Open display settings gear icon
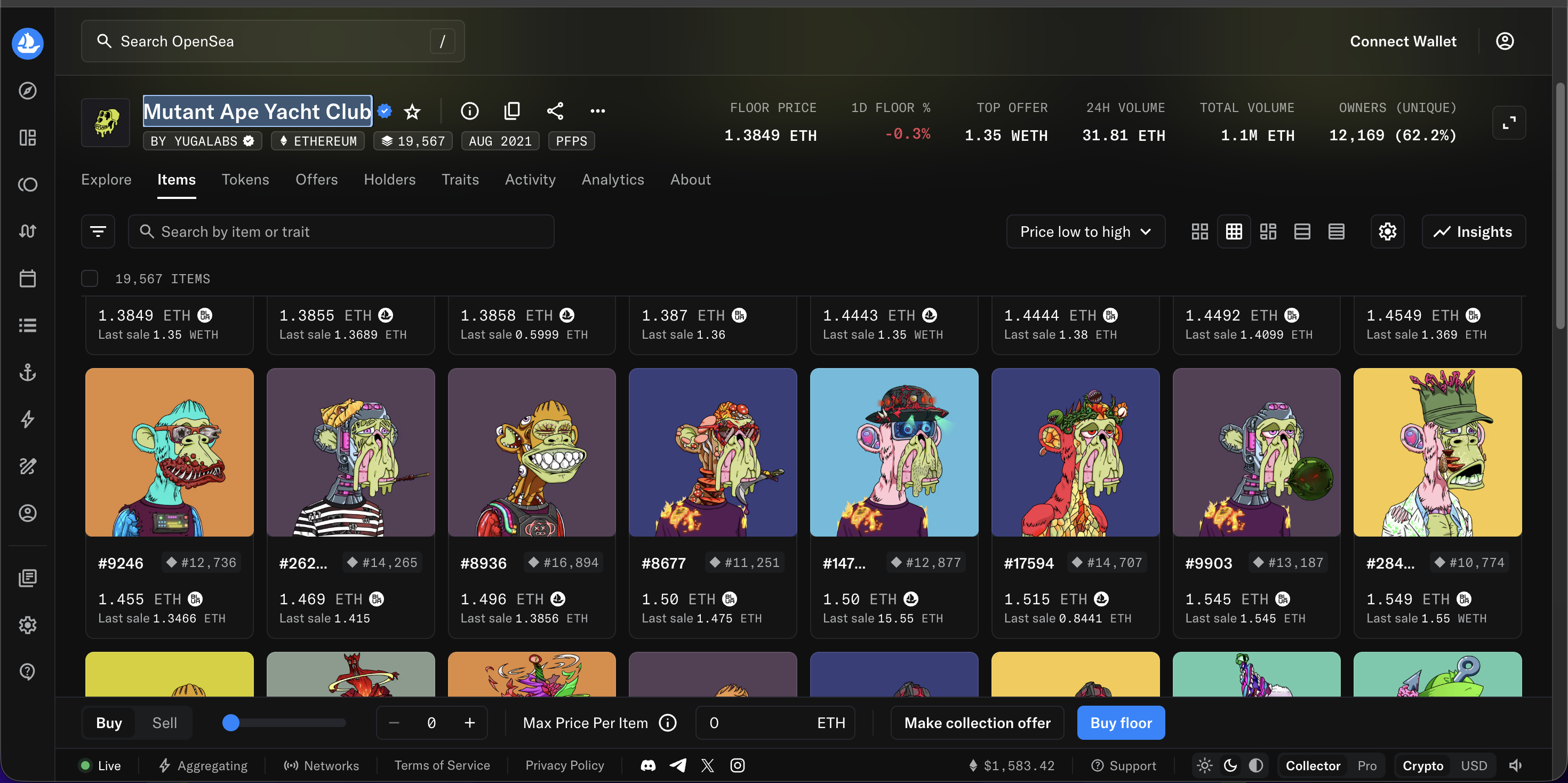 click(1387, 231)
